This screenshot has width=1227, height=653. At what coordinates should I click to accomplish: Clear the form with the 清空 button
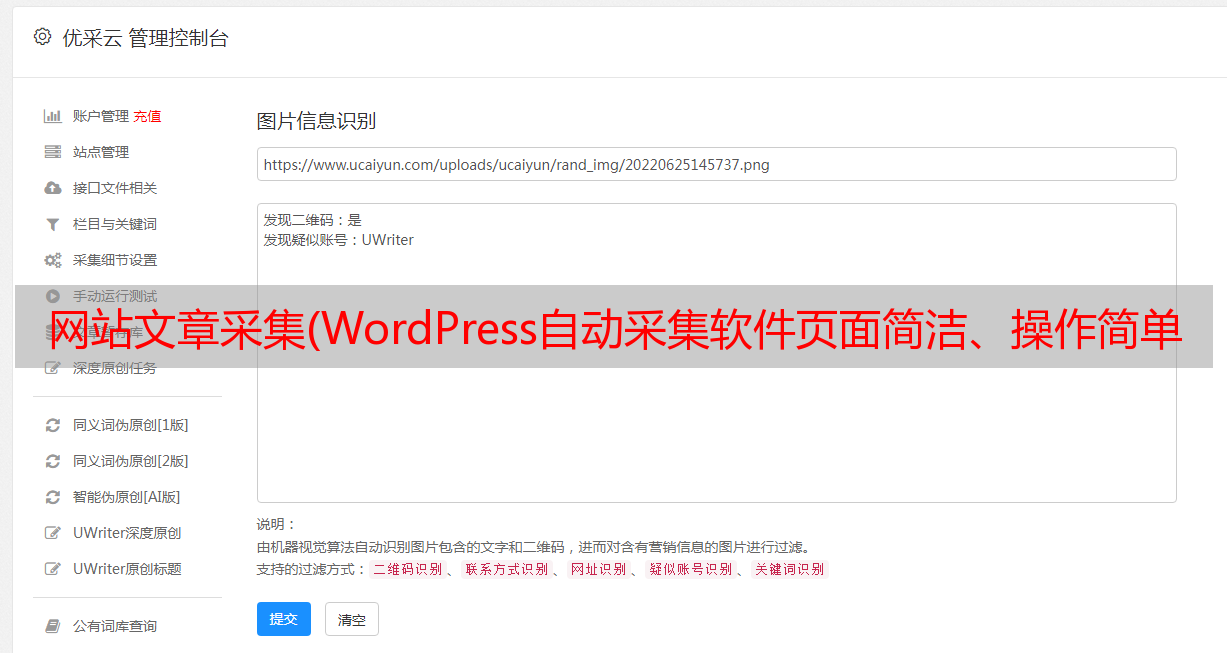click(x=352, y=619)
